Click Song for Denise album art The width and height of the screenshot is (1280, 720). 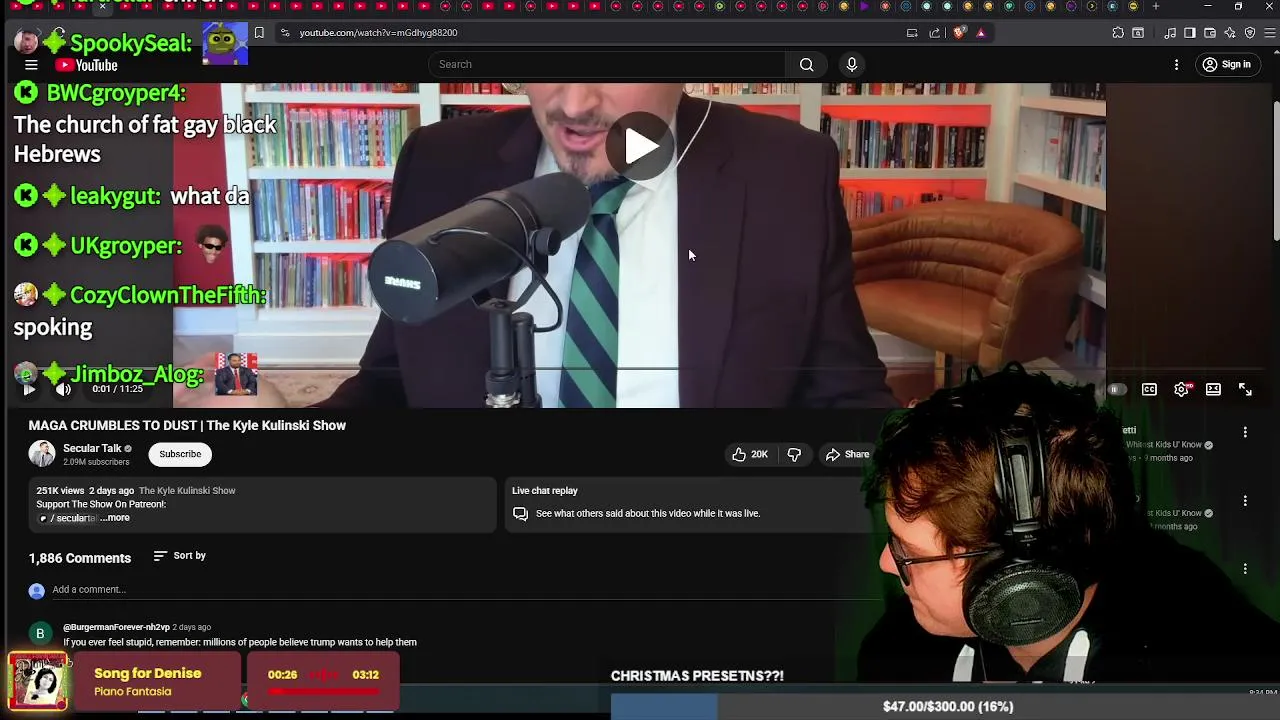pos(38,682)
